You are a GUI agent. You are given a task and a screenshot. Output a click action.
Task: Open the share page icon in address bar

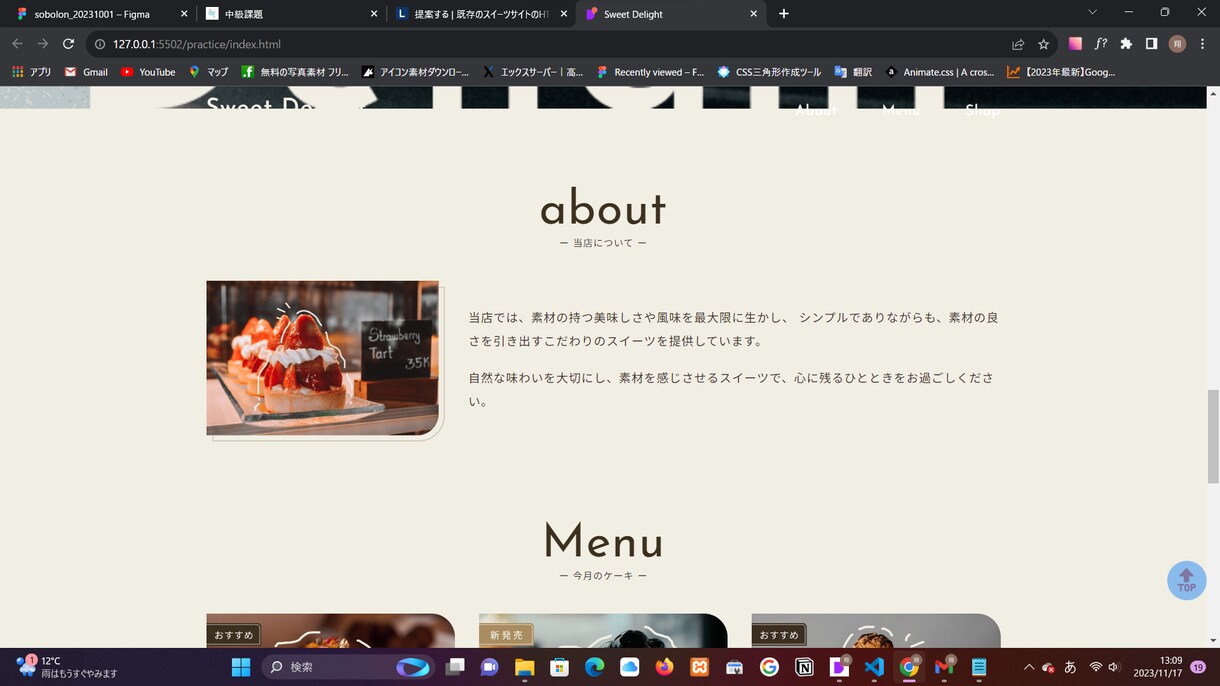(1018, 44)
